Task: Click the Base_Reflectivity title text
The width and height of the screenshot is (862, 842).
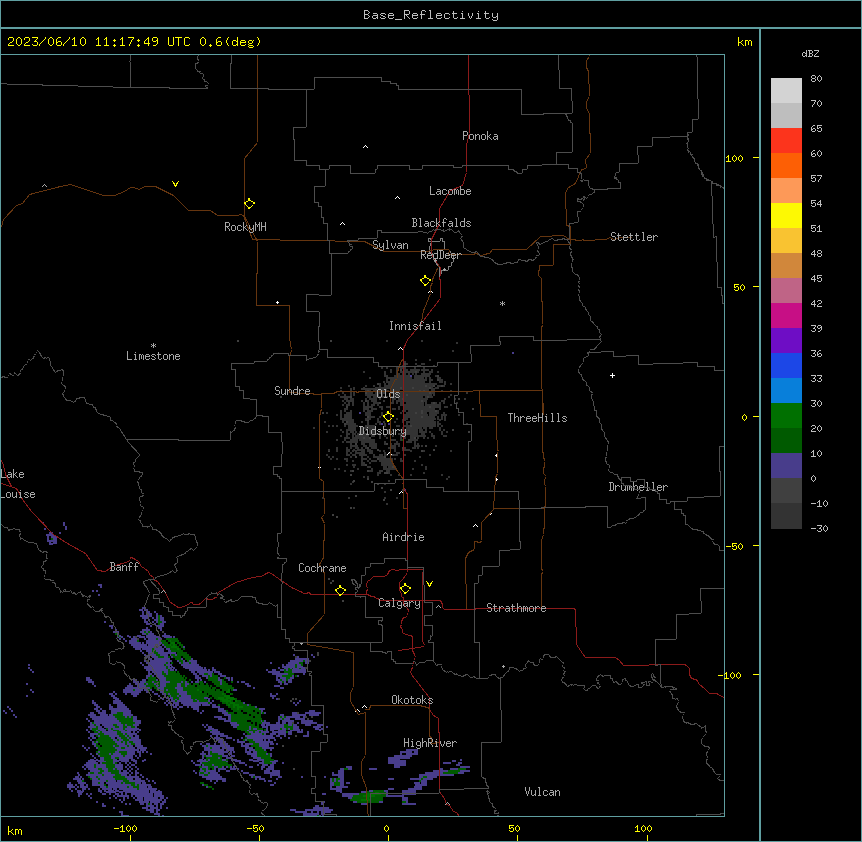Action: click(431, 15)
